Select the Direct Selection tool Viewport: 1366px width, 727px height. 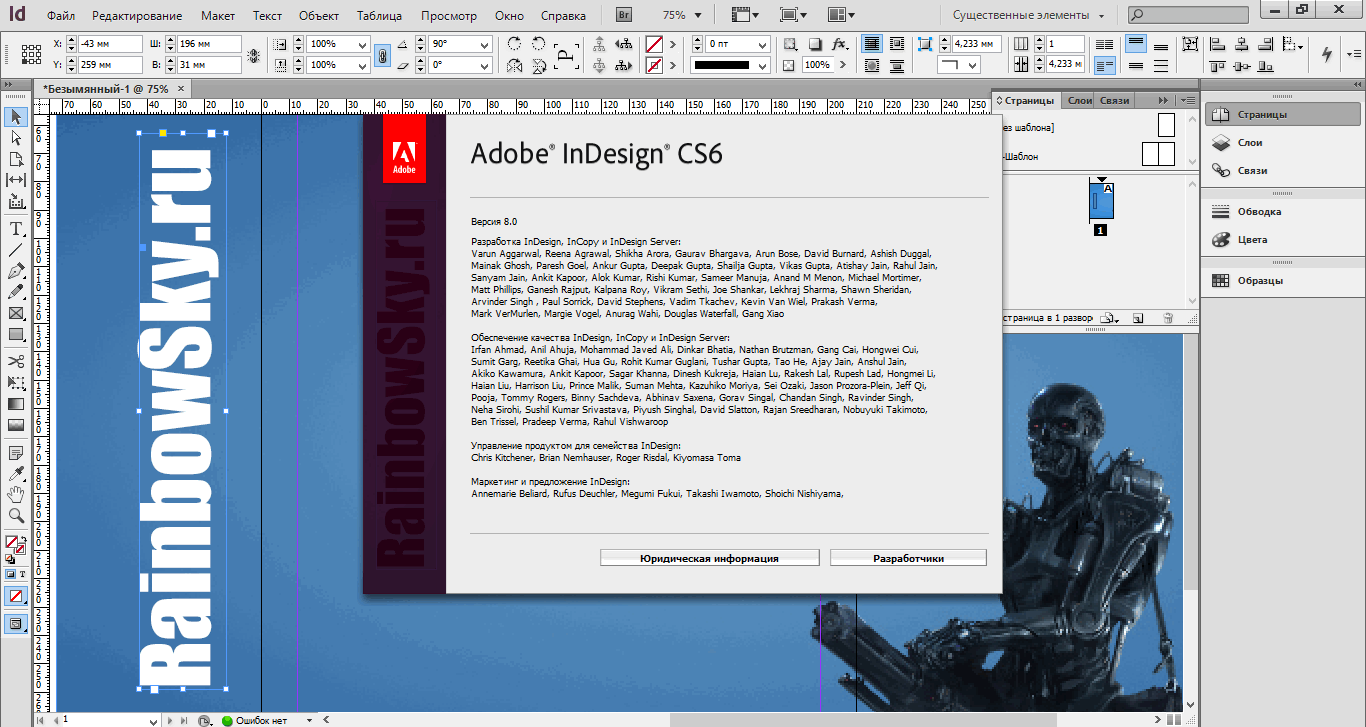point(16,138)
